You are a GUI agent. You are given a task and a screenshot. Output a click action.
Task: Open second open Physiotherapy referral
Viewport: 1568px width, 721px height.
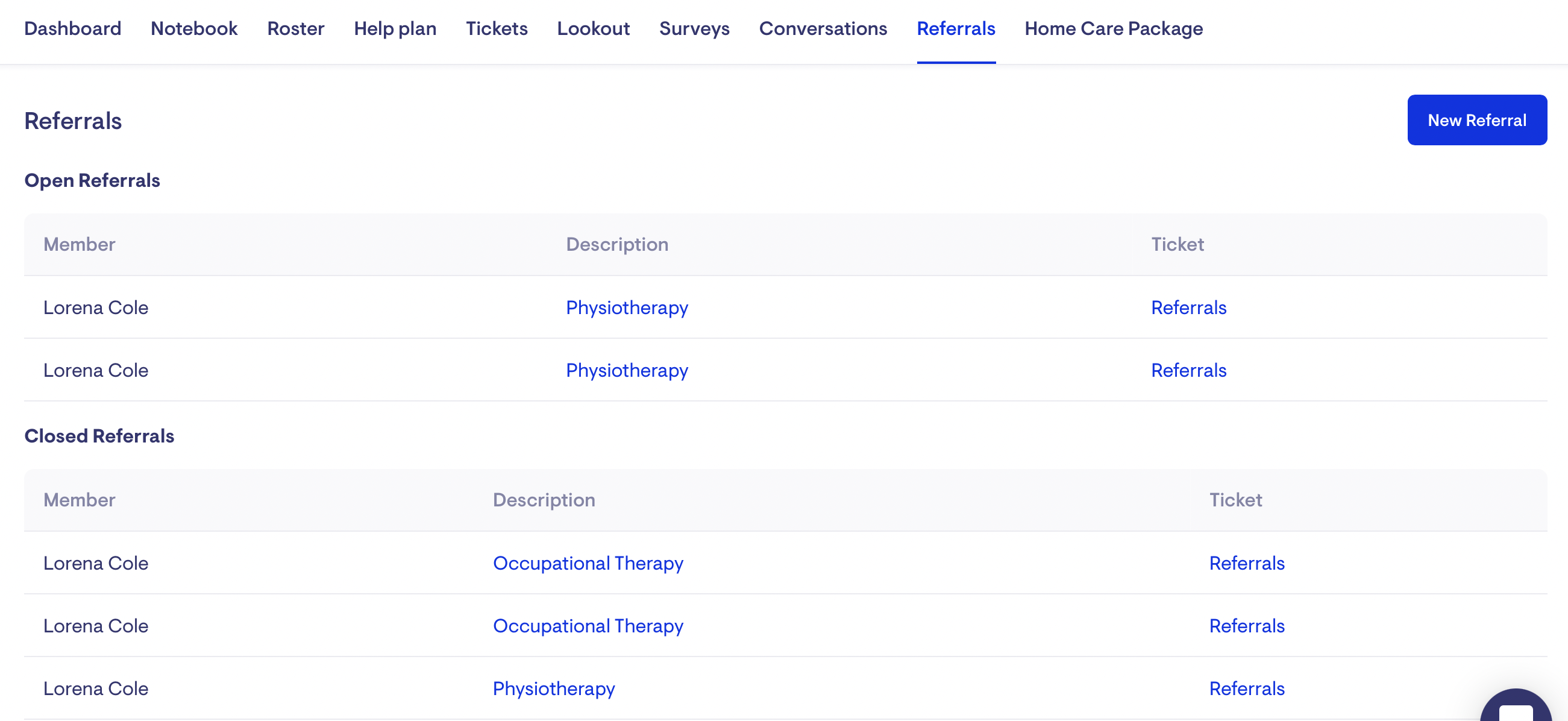tap(627, 370)
